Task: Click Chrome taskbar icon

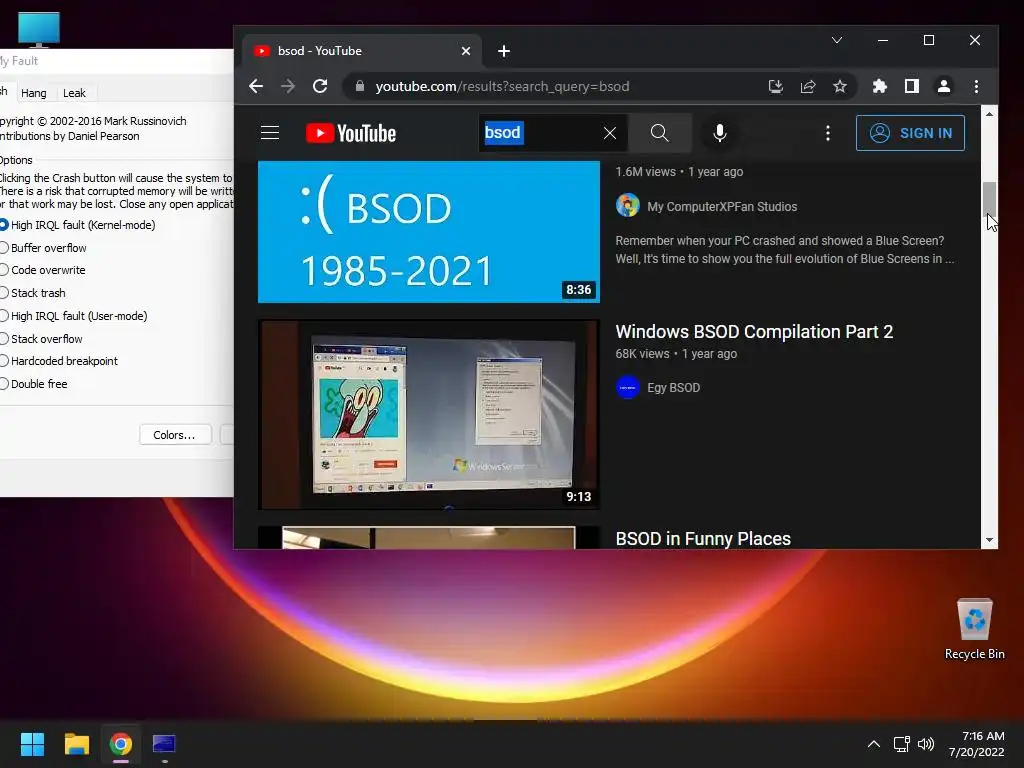Action: (121, 744)
